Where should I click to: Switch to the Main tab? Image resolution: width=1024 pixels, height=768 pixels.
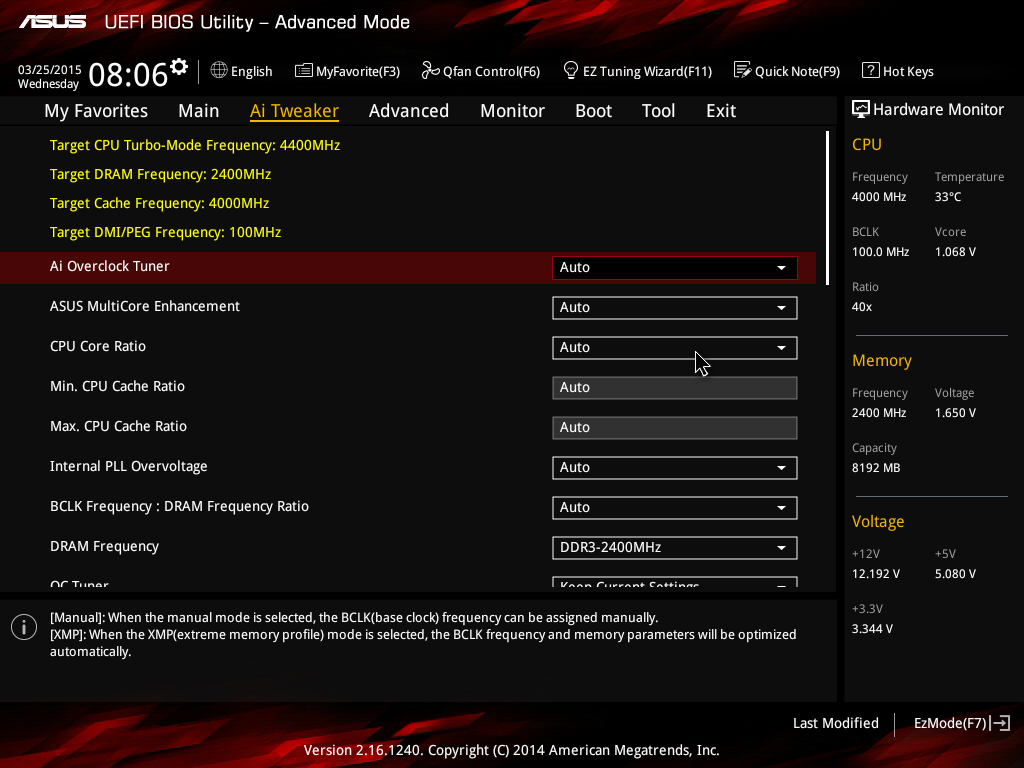[x=199, y=111]
